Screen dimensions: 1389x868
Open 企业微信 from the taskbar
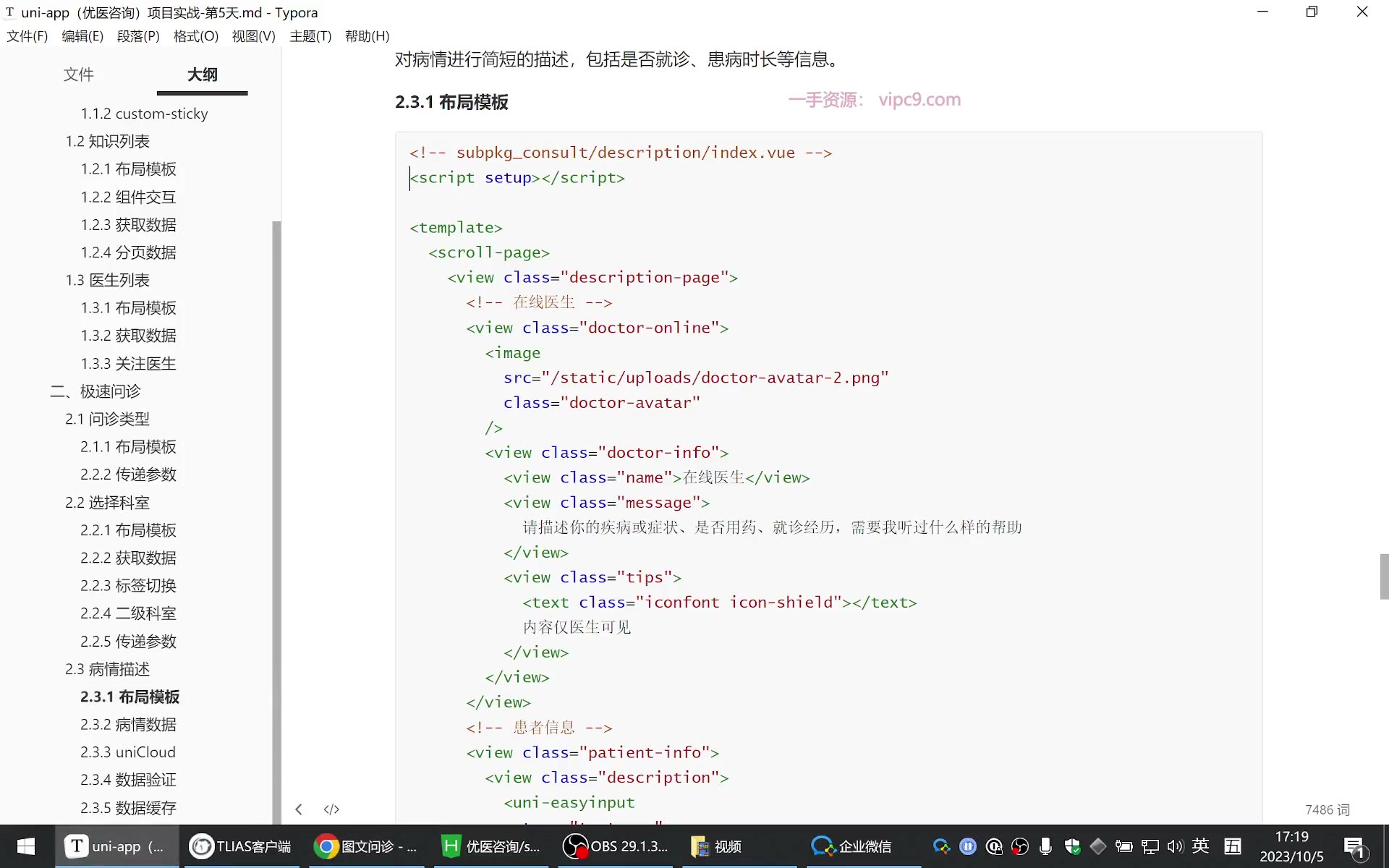point(865,846)
